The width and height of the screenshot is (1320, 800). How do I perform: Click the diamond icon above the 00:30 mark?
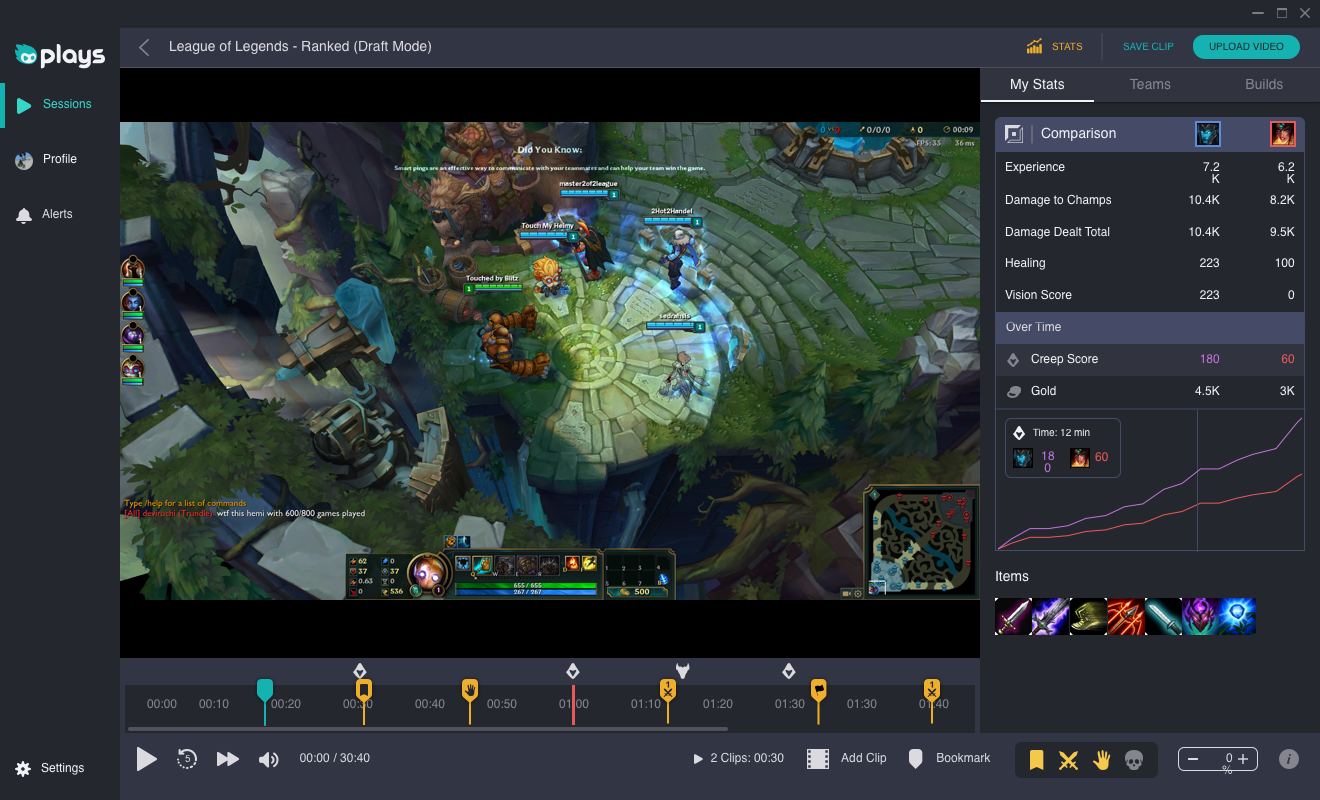click(360, 670)
